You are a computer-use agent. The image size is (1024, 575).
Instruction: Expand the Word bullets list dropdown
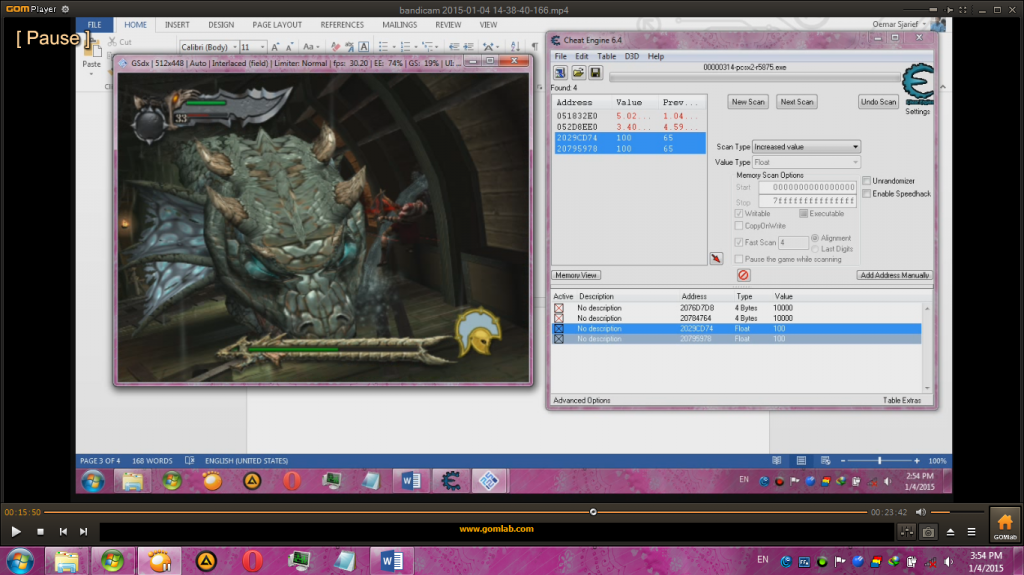click(x=394, y=47)
